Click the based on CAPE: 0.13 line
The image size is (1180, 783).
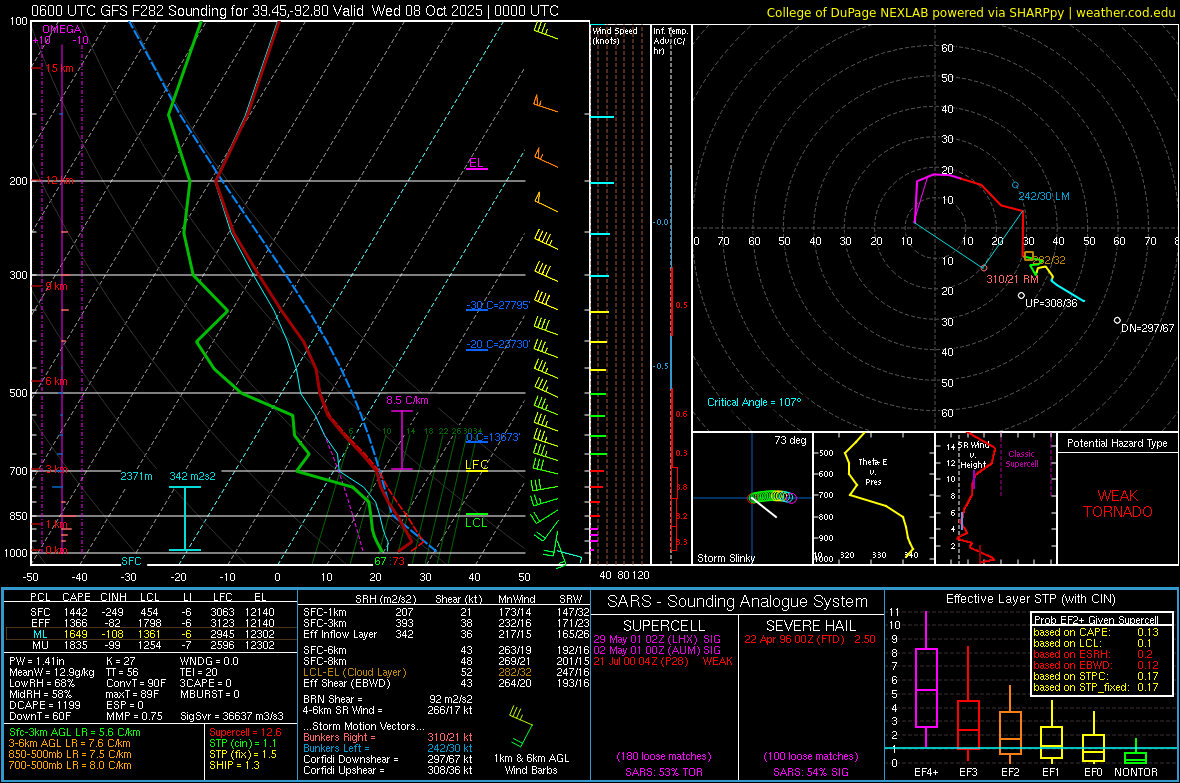pos(1096,632)
